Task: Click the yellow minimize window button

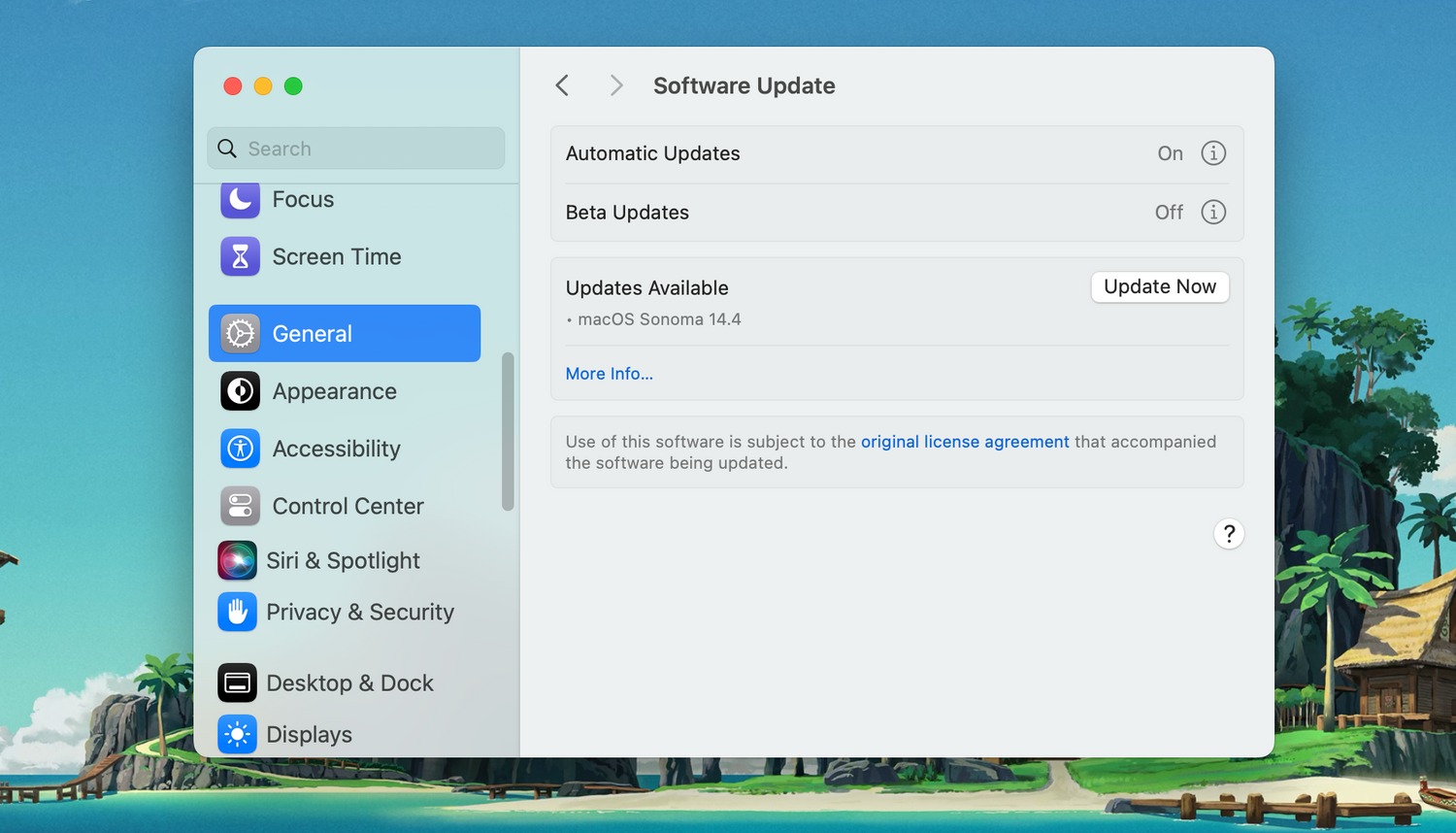Action: point(263,86)
